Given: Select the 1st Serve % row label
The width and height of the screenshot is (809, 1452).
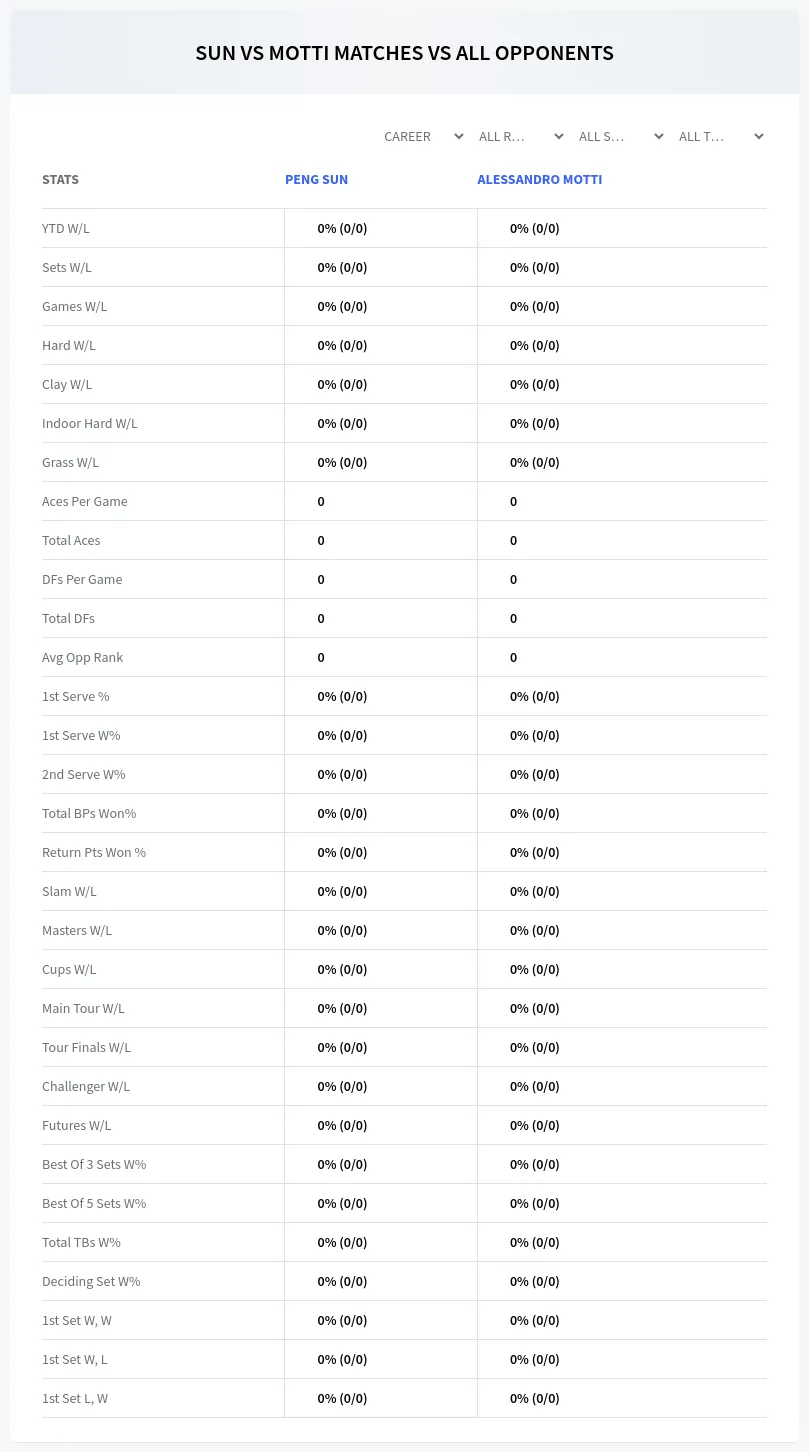Looking at the screenshot, I should (x=76, y=696).
